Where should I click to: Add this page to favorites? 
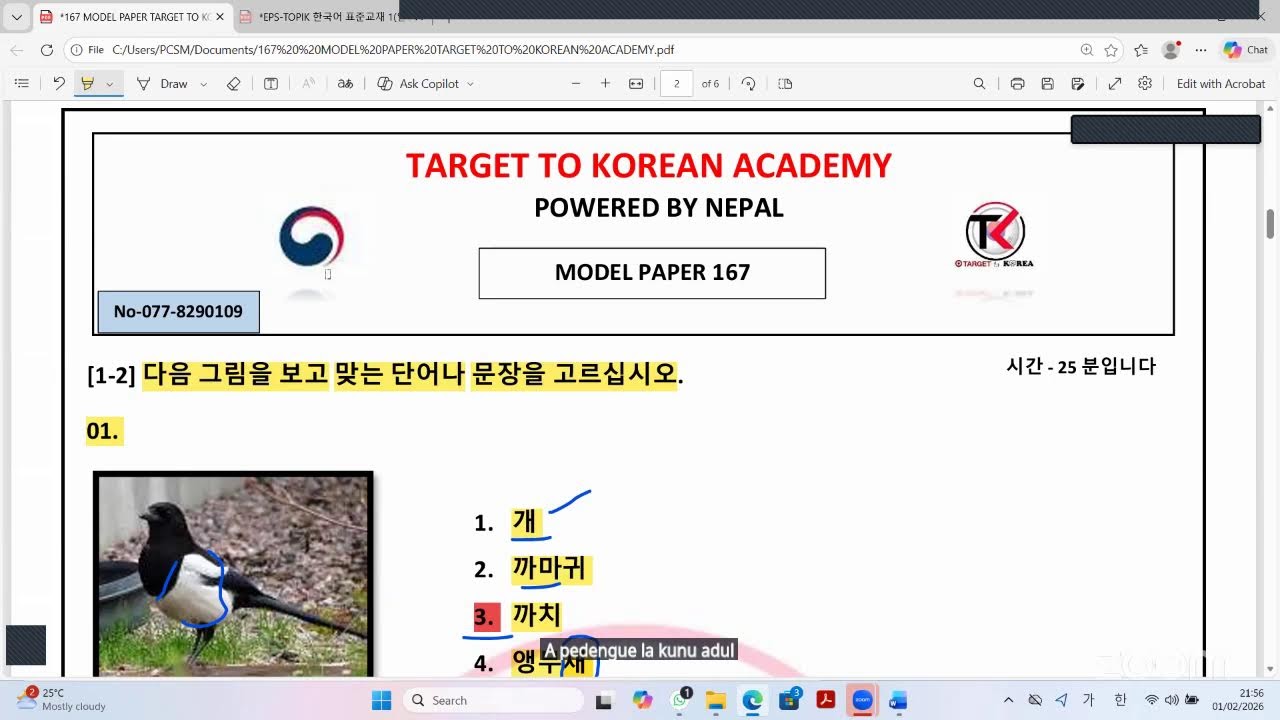click(1111, 50)
